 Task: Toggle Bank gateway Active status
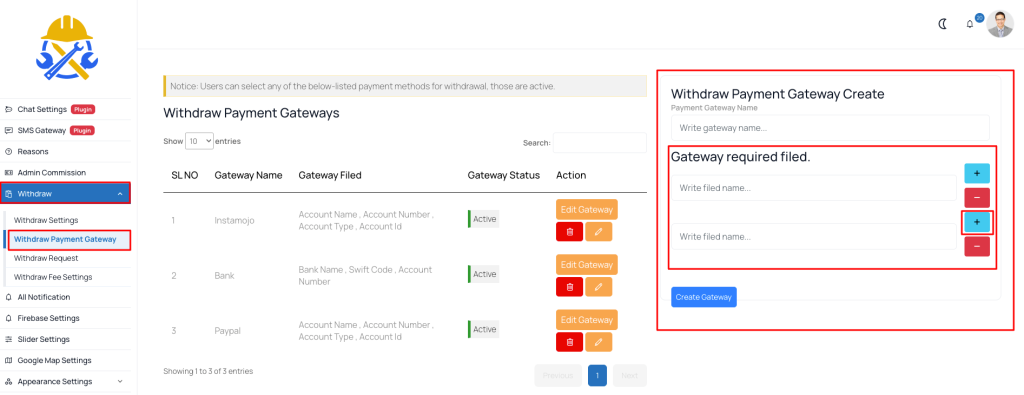click(x=483, y=274)
